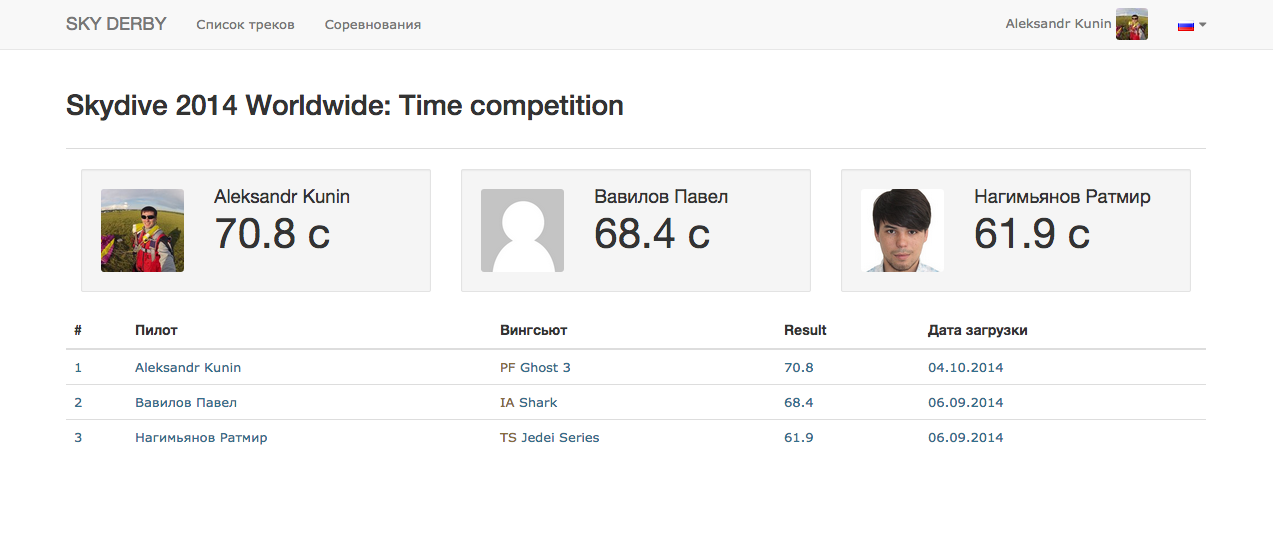Select the IA Shark wingsuit link

(529, 402)
